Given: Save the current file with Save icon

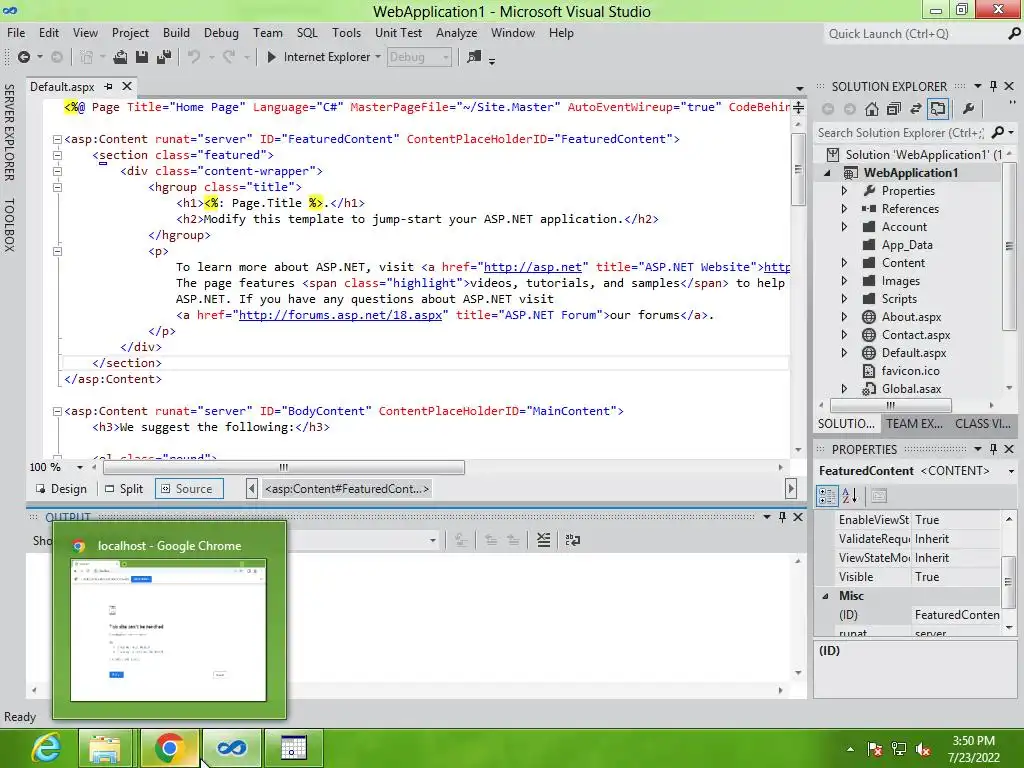Looking at the screenshot, I should pyautogui.click(x=142, y=57).
